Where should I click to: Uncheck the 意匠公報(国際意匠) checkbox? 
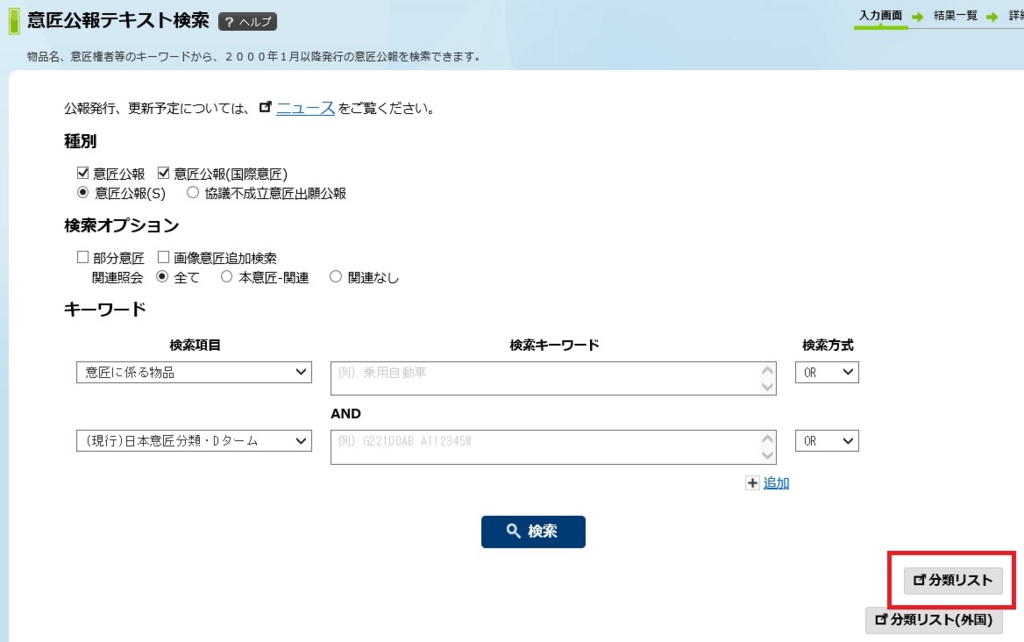click(x=163, y=173)
